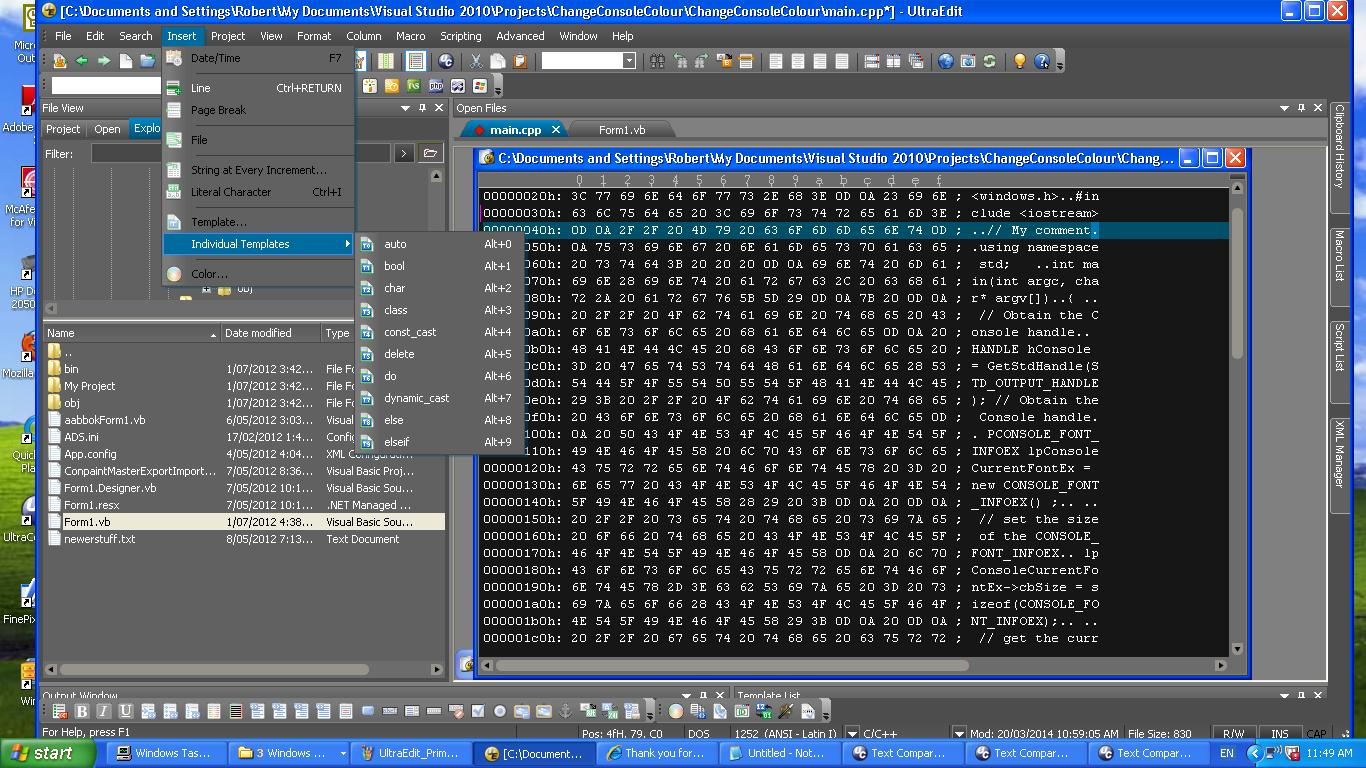
Task: Click the open folder icon next to Filter
Action: point(430,153)
